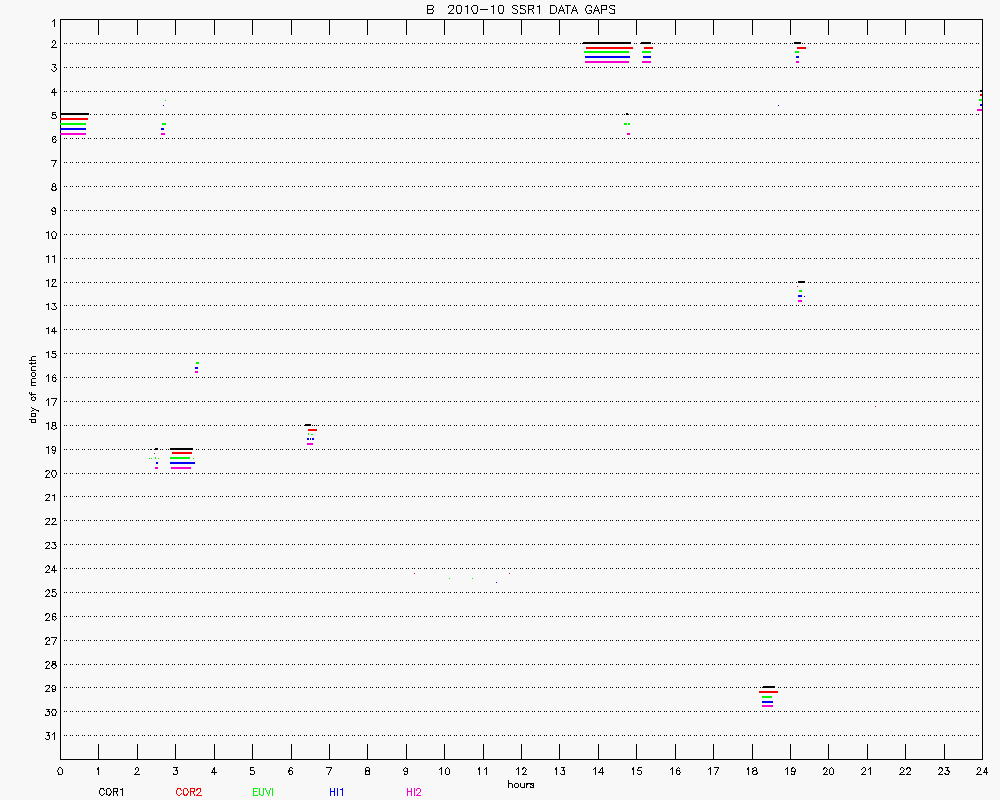
Task: Click the day 18 data gap near hour 6
Action: (x=311, y=434)
